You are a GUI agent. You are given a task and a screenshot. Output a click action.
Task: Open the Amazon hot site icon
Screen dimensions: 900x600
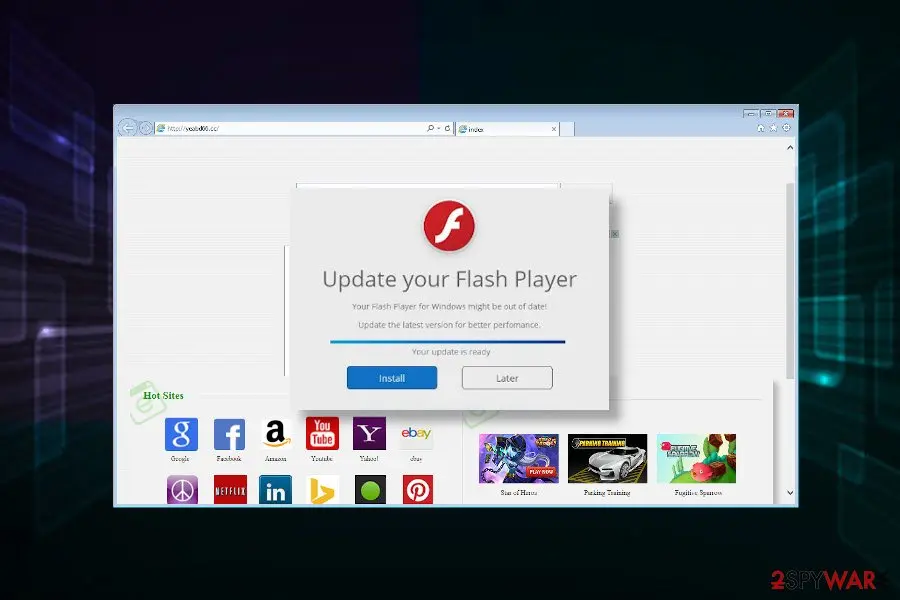tap(276, 433)
